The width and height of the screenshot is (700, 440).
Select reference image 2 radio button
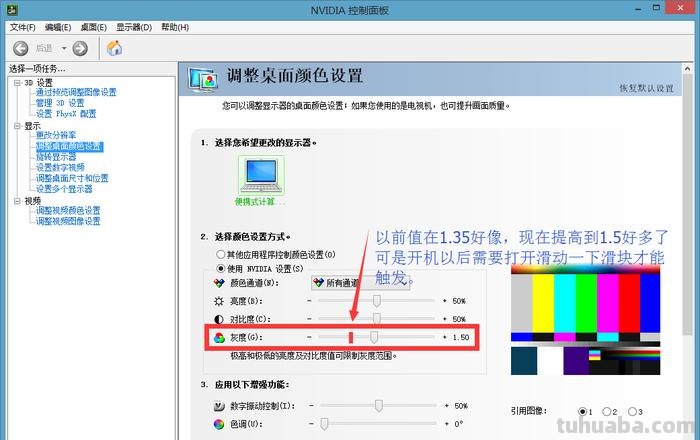[x=606, y=411]
